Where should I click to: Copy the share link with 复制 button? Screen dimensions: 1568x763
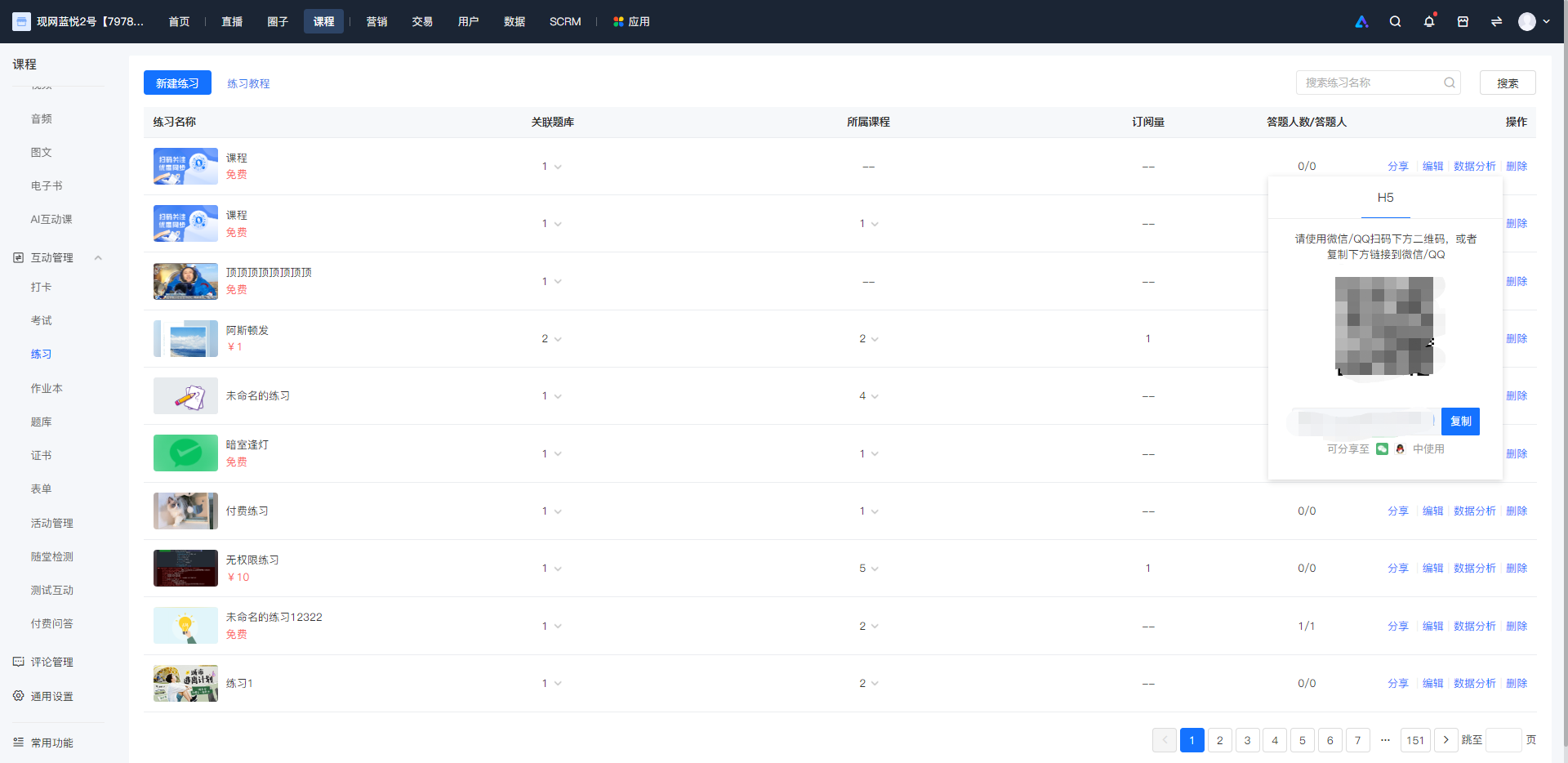(1460, 422)
